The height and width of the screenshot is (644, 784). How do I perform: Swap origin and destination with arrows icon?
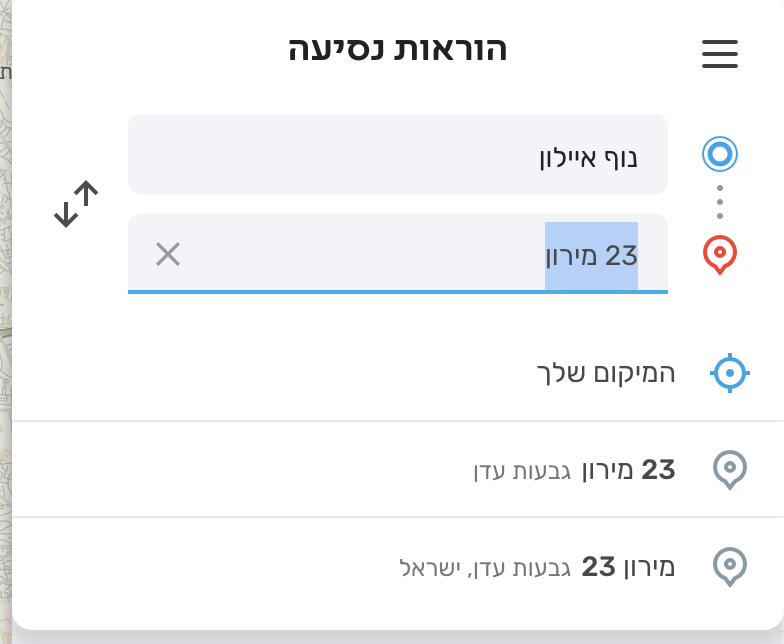pyautogui.click(x=76, y=204)
